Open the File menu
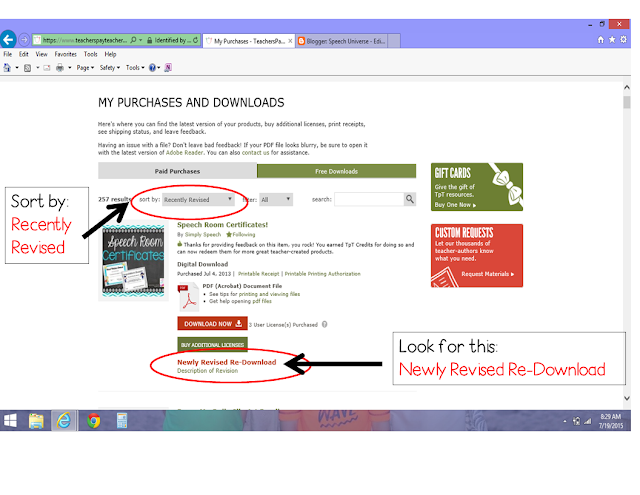The width and height of the screenshot is (640, 495). coord(8,54)
